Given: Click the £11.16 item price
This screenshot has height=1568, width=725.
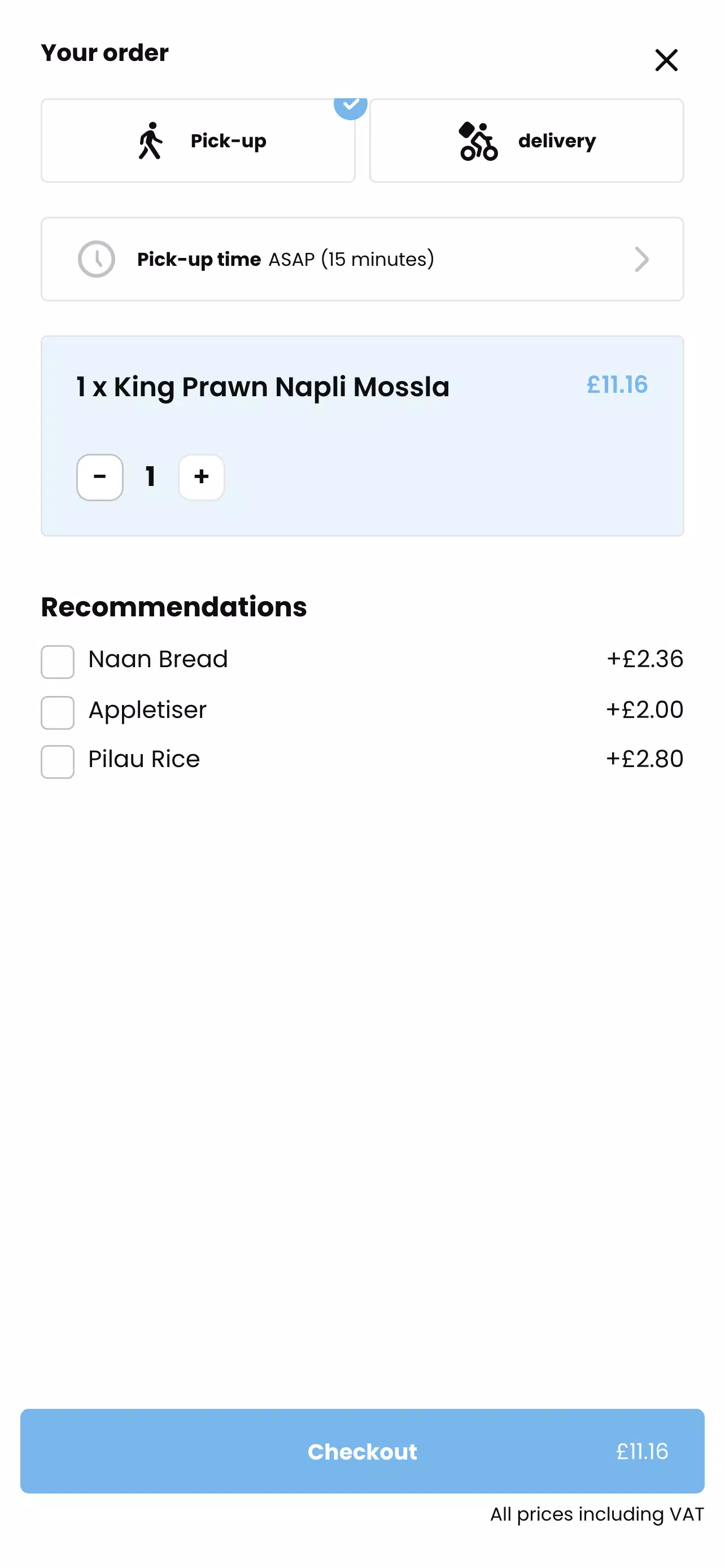Looking at the screenshot, I should pos(617,385).
